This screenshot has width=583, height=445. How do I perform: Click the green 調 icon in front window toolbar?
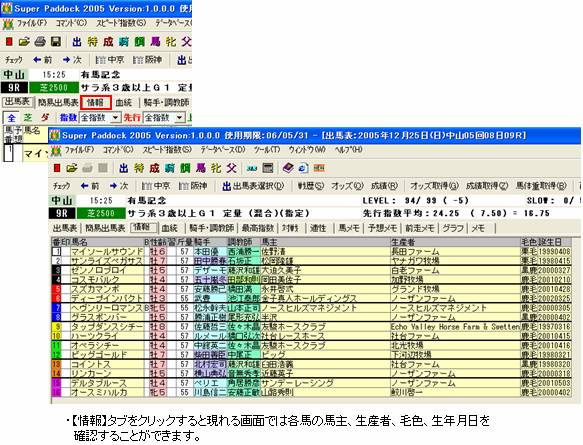[185, 168]
